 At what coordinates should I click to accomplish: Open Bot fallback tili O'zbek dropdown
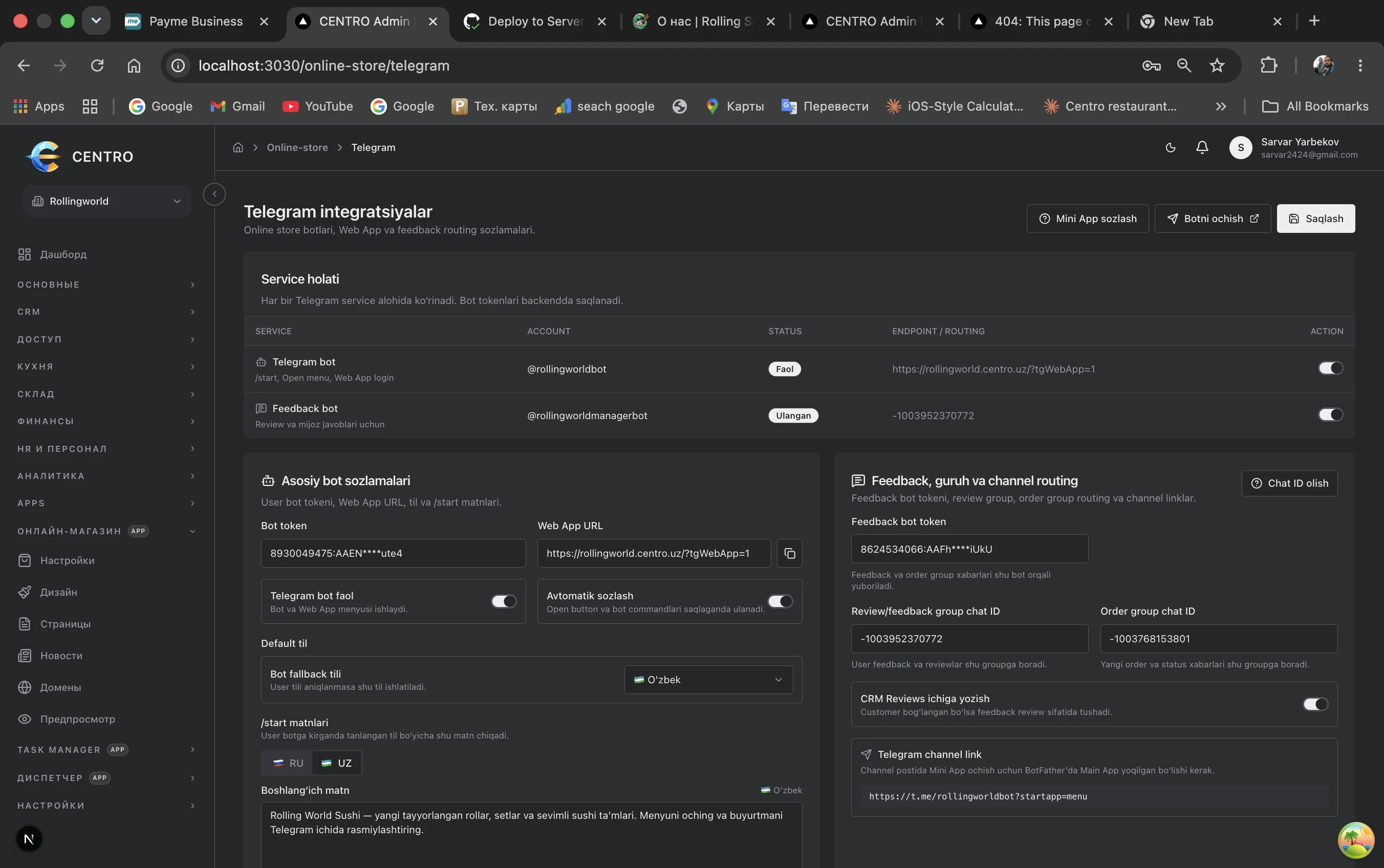click(708, 680)
